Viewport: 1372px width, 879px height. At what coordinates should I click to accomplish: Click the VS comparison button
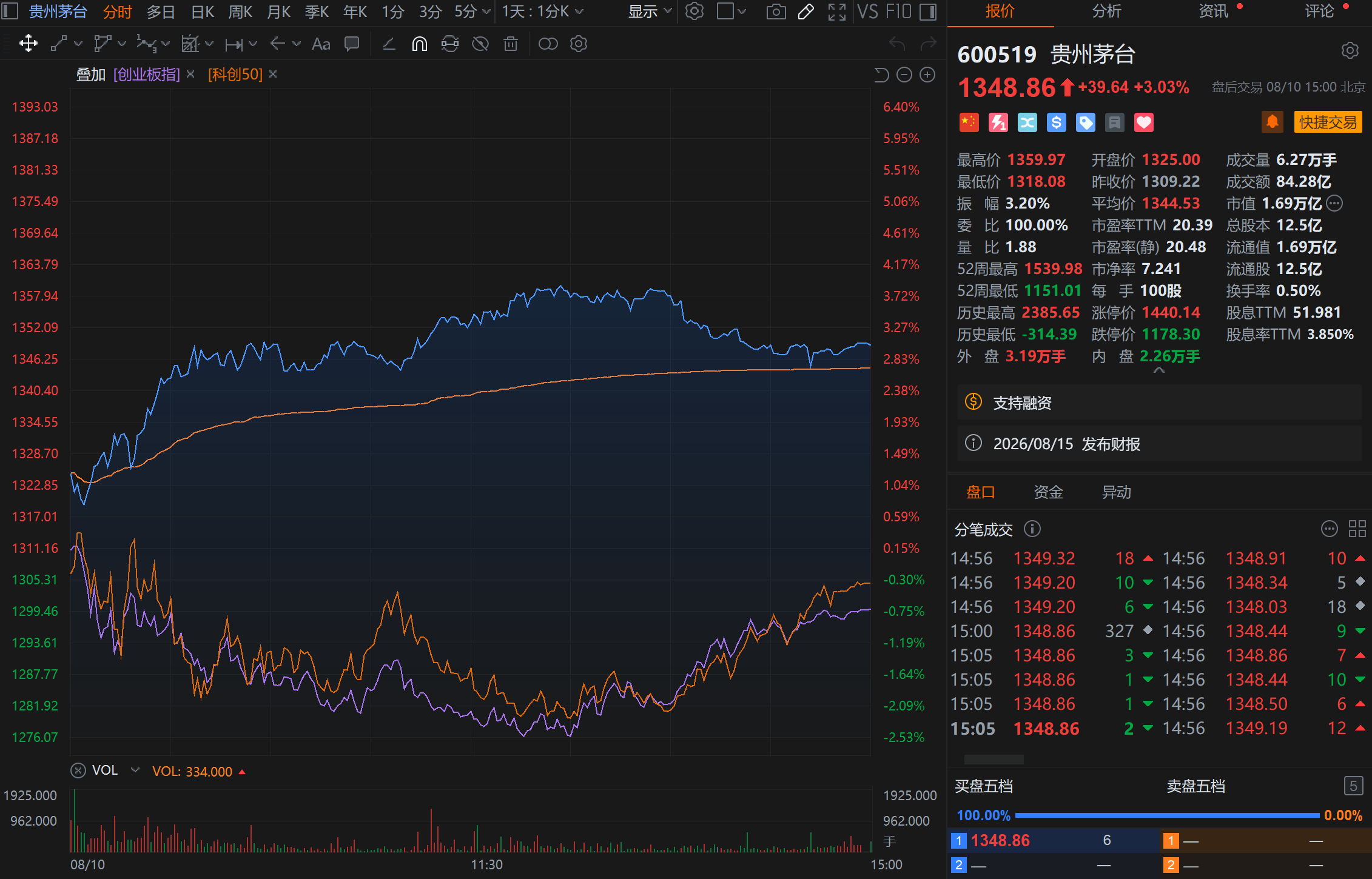[868, 12]
